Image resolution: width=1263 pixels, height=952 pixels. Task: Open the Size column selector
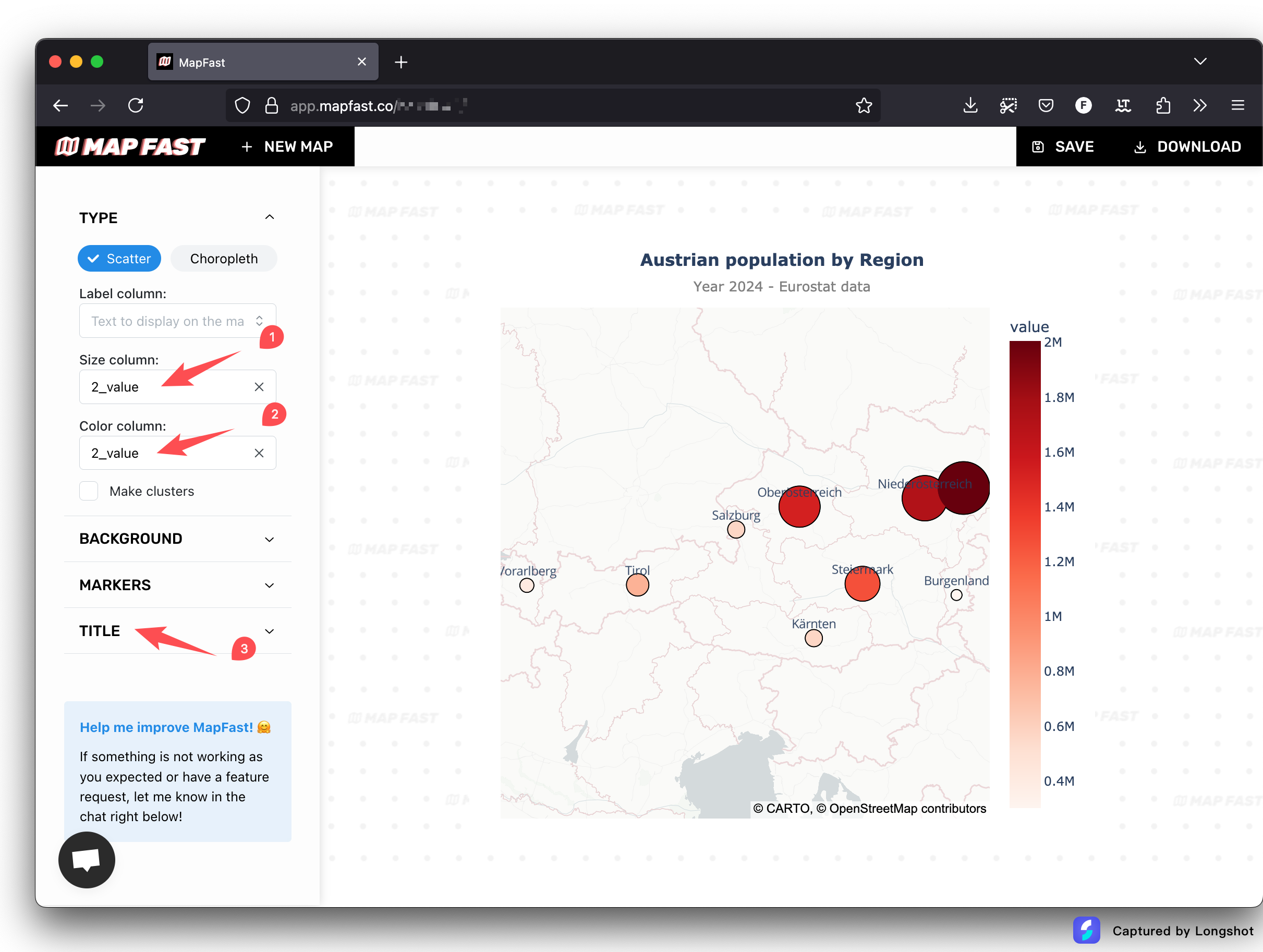pos(178,387)
